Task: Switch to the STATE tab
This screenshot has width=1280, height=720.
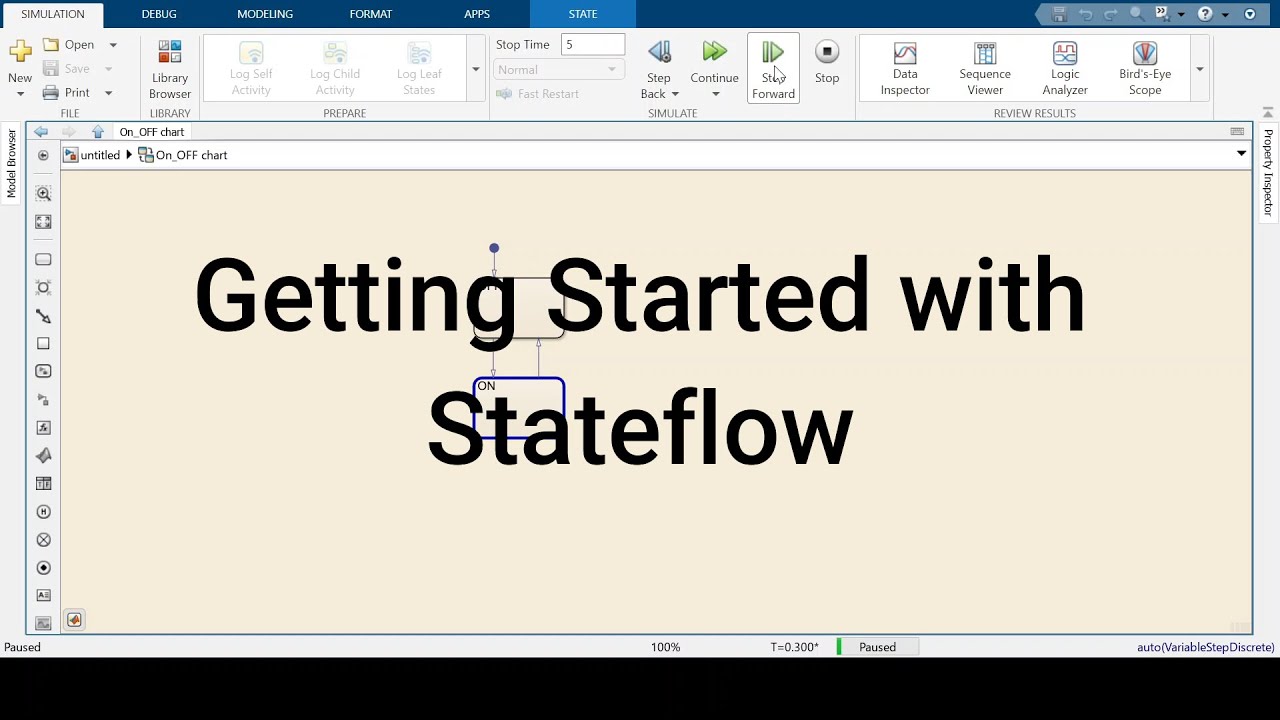Action: pyautogui.click(x=583, y=14)
